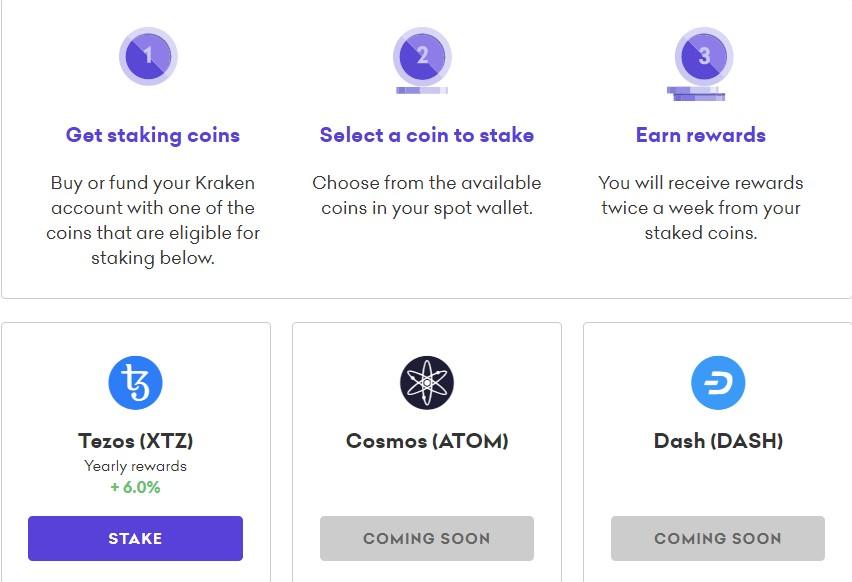
Task: Click the Yearly rewards label under Tezos
Action: [x=135, y=466]
